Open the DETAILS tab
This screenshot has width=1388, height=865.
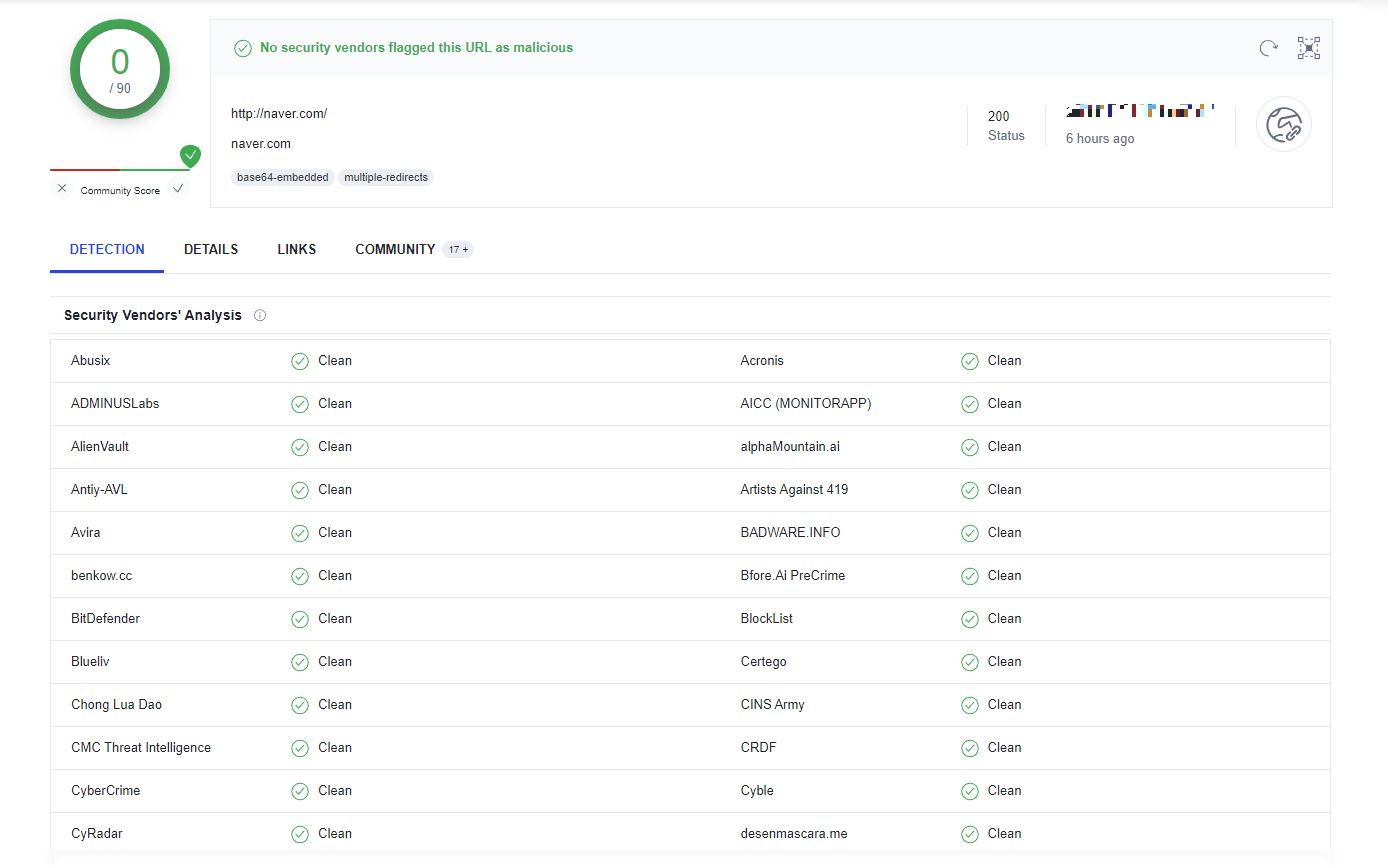tap(211, 249)
